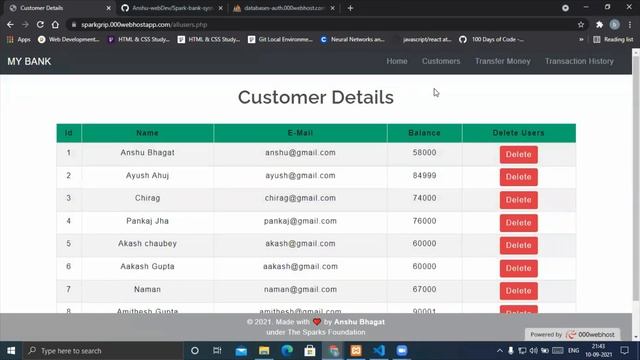Open the Windows Start menu
640x360 pixels.
point(11,351)
